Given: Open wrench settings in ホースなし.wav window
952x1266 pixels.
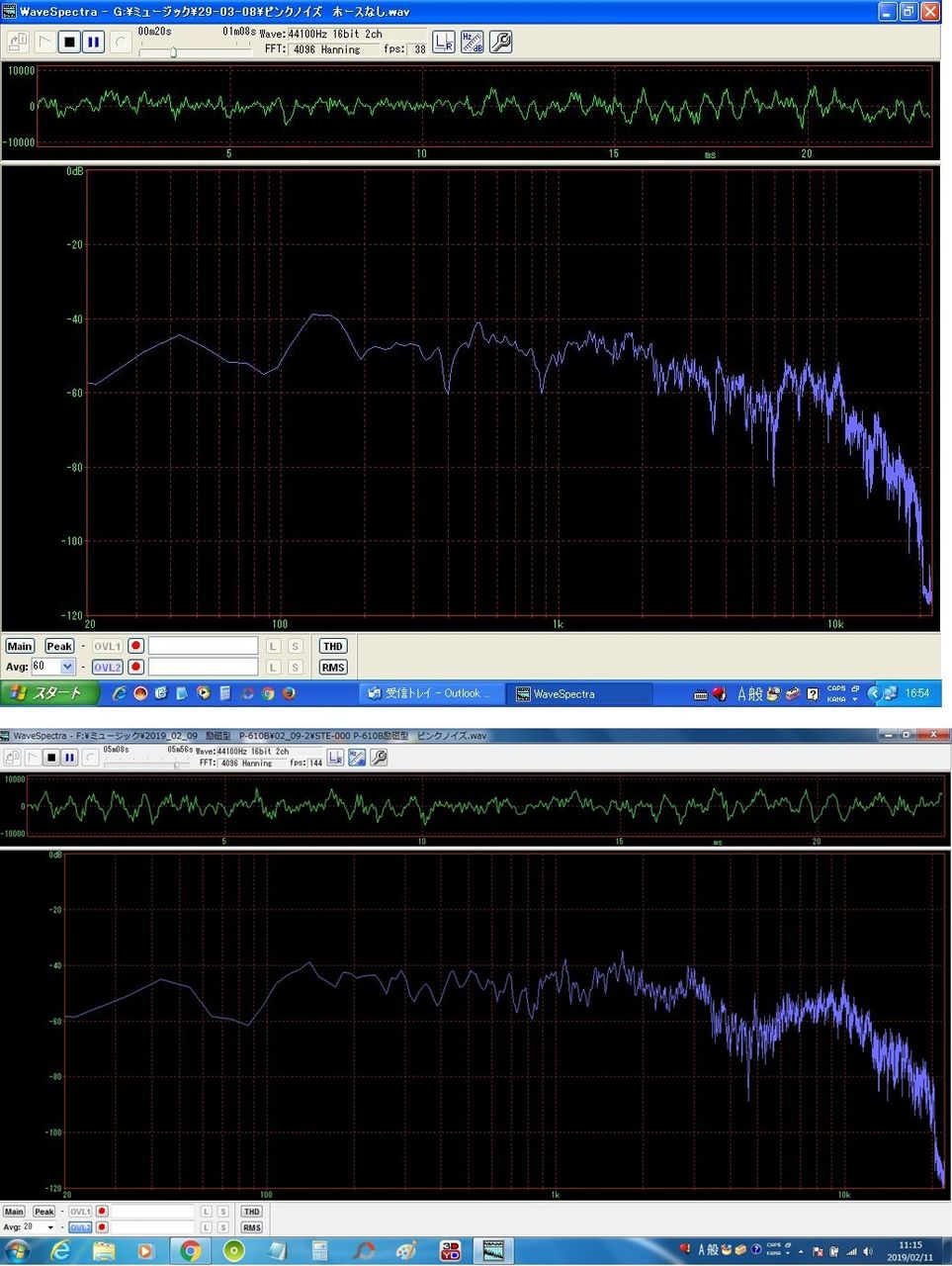Looking at the screenshot, I should click(x=501, y=42).
